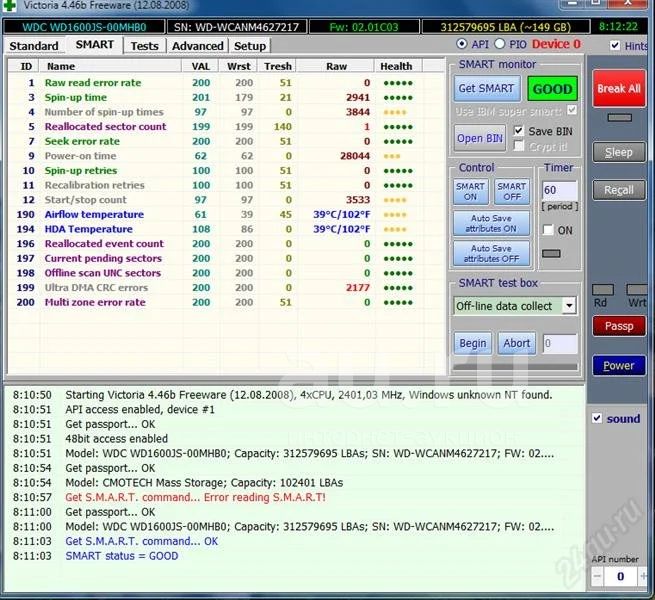
Task: Click the firmware Fw: 02.01C03 field
Action: (364, 27)
